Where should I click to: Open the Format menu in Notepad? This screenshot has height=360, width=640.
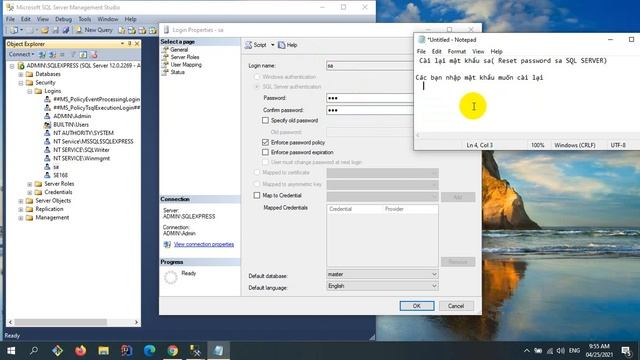point(456,51)
